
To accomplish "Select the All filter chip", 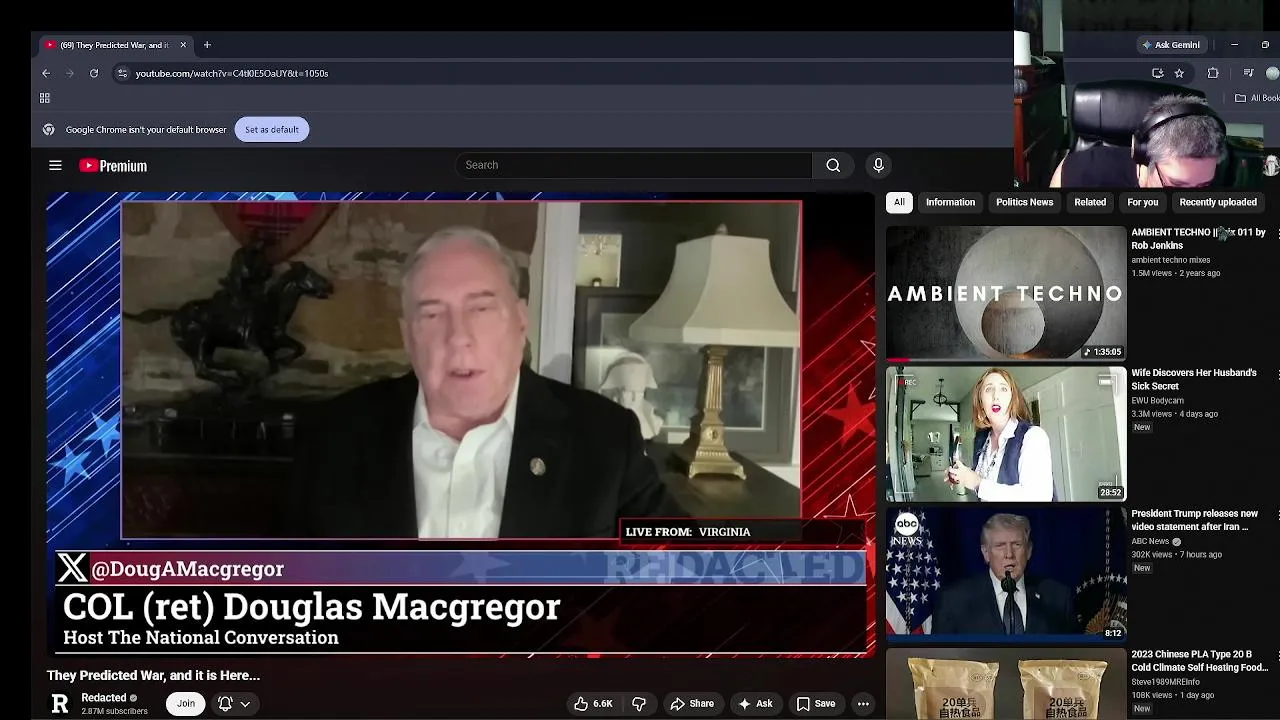I will (x=899, y=202).
